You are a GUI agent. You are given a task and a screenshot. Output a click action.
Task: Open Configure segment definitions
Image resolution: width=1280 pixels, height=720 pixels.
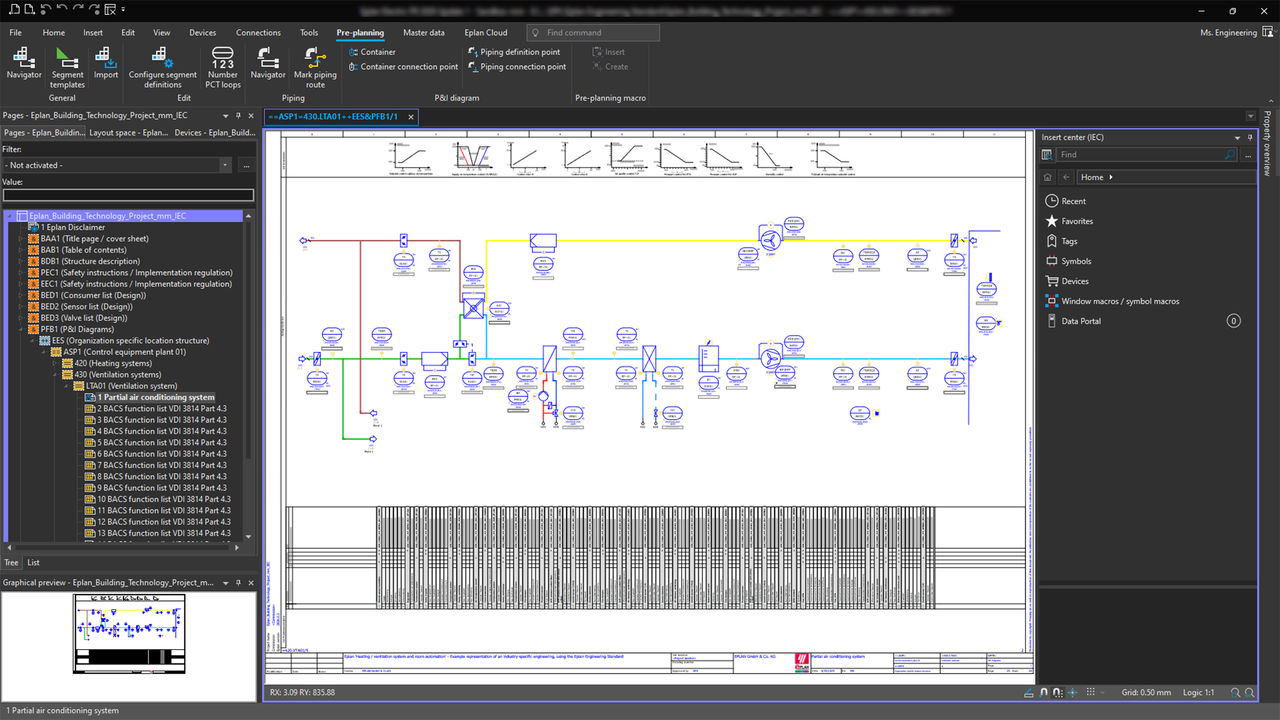162,60
